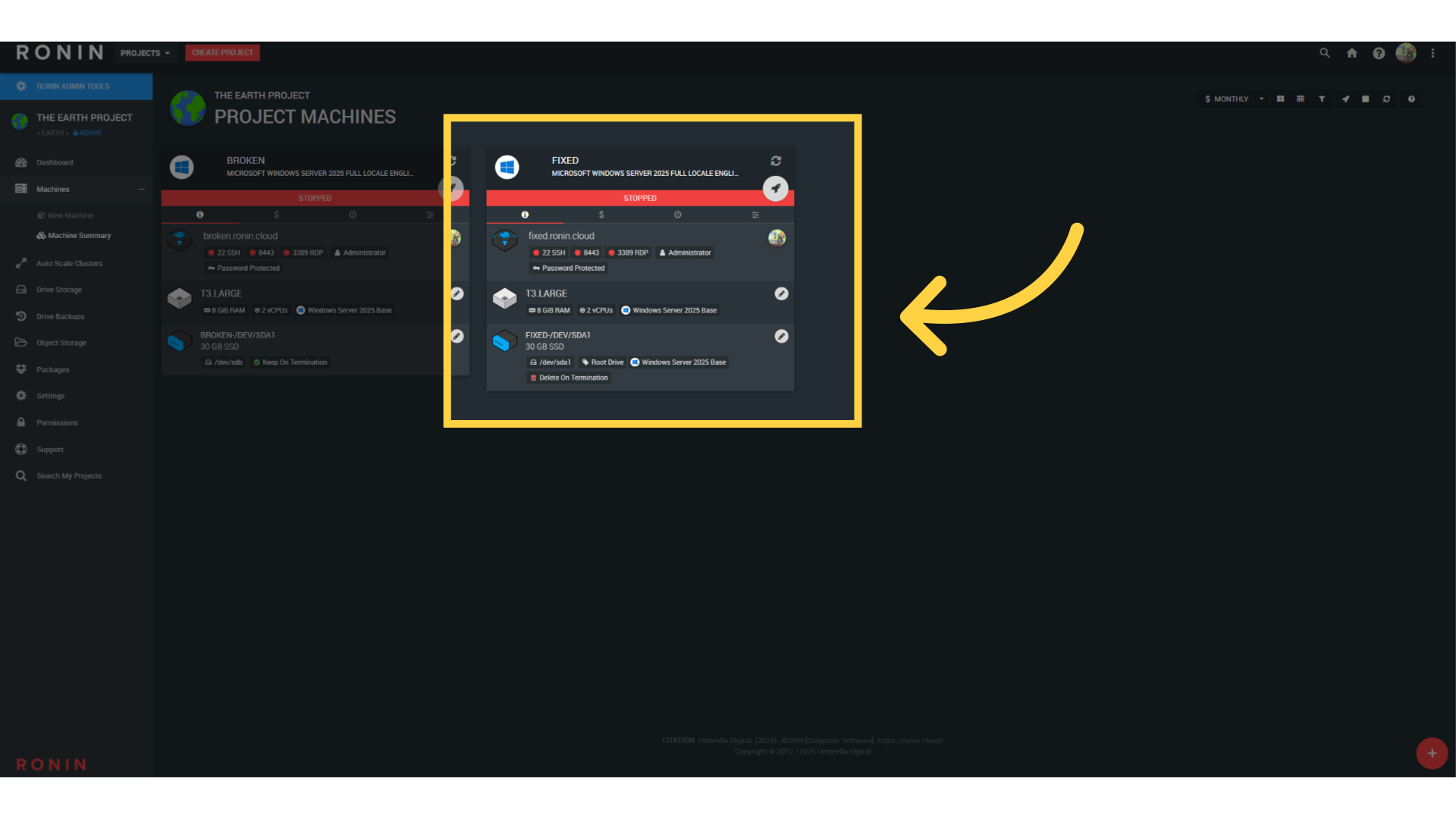Screen dimensions: 1456x819
Task: Click the RONIN logo in header
Action: (x=60, y=52)
